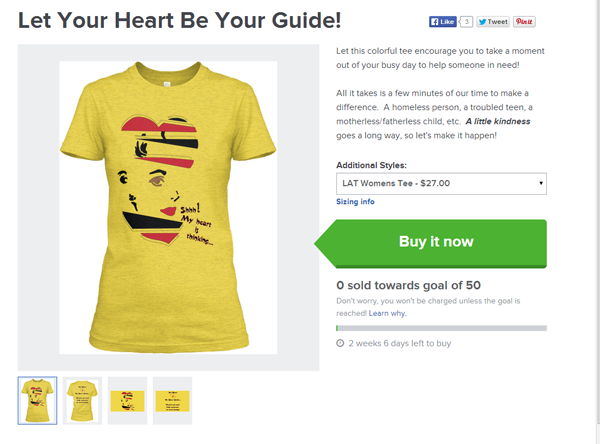Click the Let Your Heart Be Your Guide title
Screen dimensions: 600x444
click(x=179, y=20)
